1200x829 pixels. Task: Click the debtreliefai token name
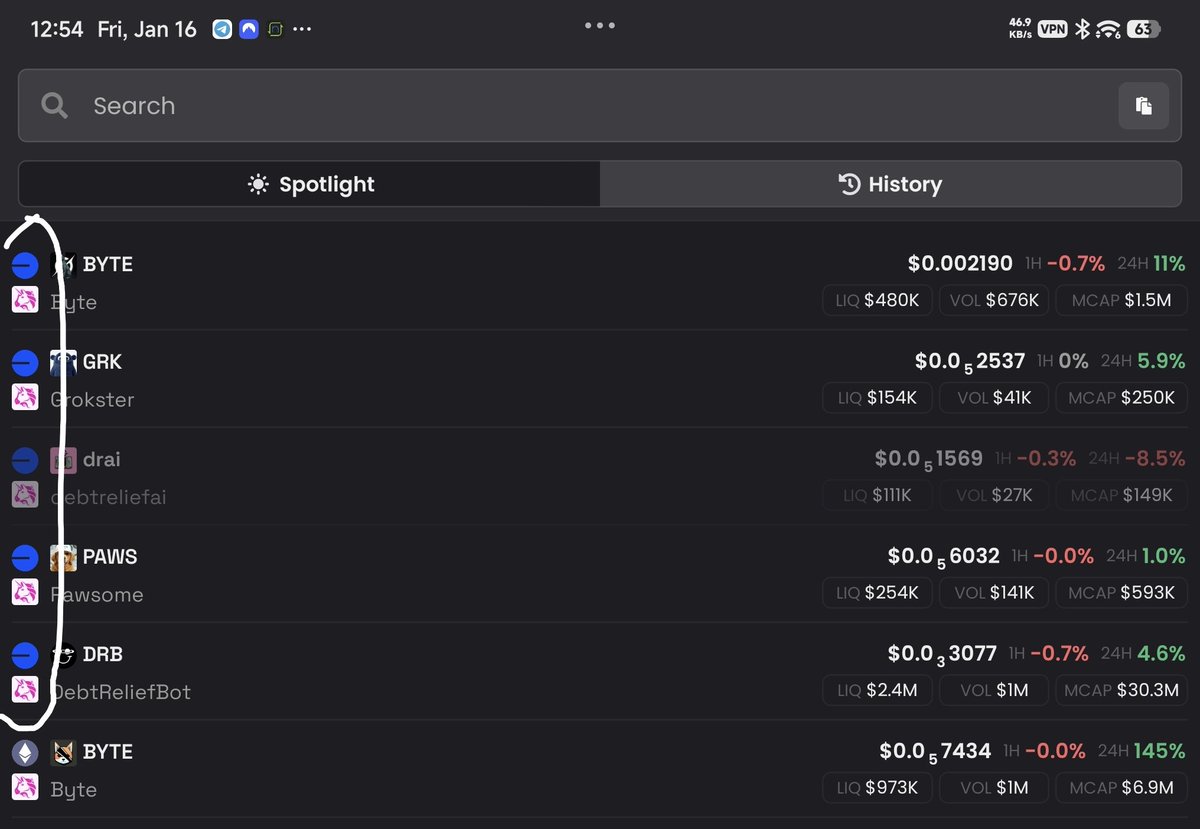pyautogui.click(x=109, y=497)
